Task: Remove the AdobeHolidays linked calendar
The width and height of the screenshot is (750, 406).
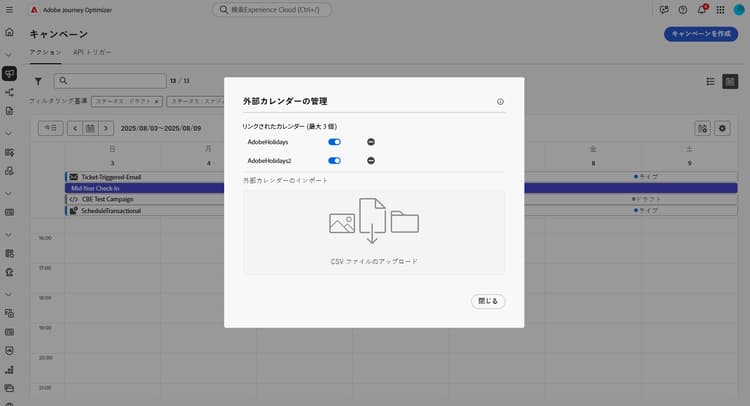Action: 371,142
